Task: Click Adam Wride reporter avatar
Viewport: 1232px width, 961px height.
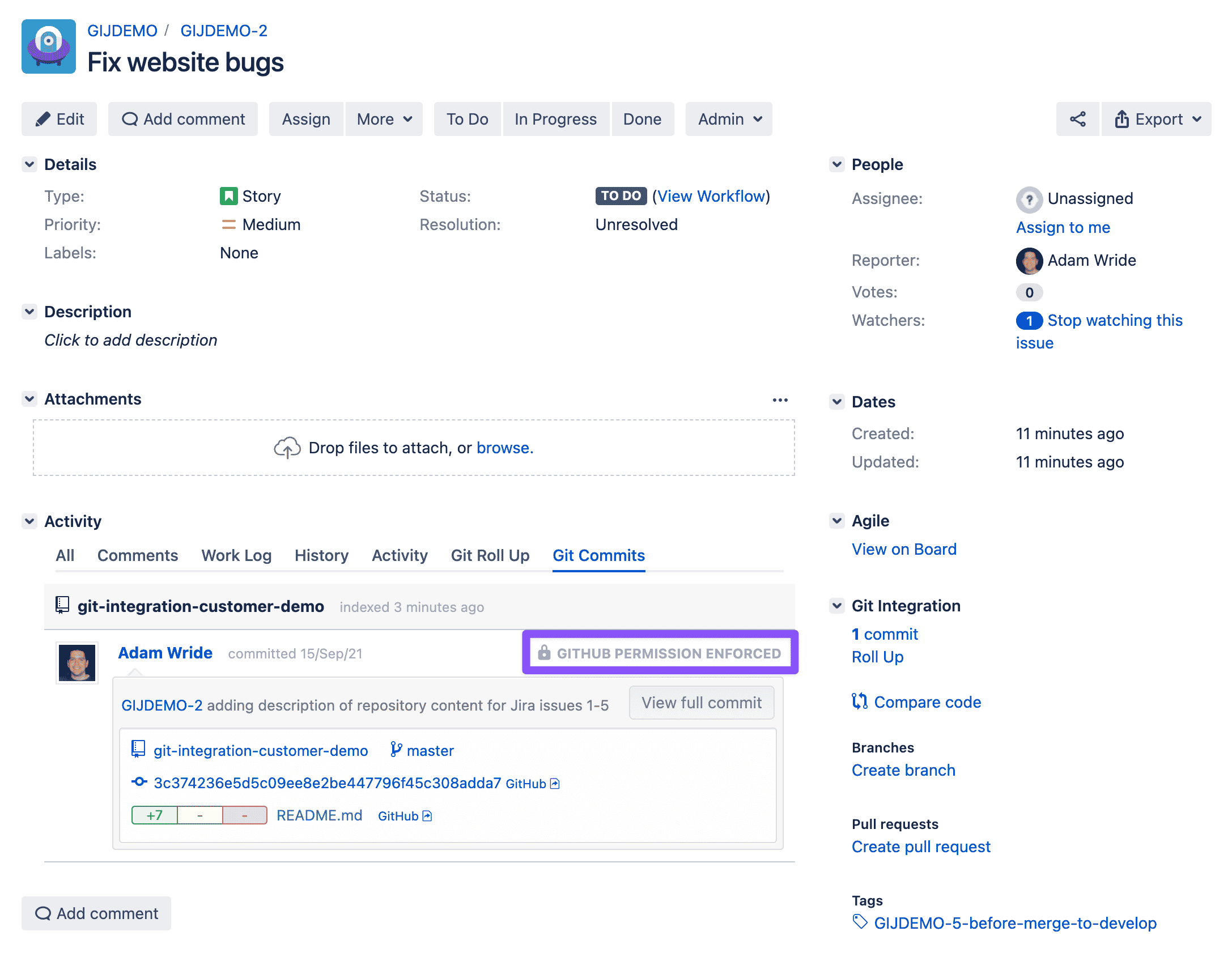Action: click(1029, 261)
